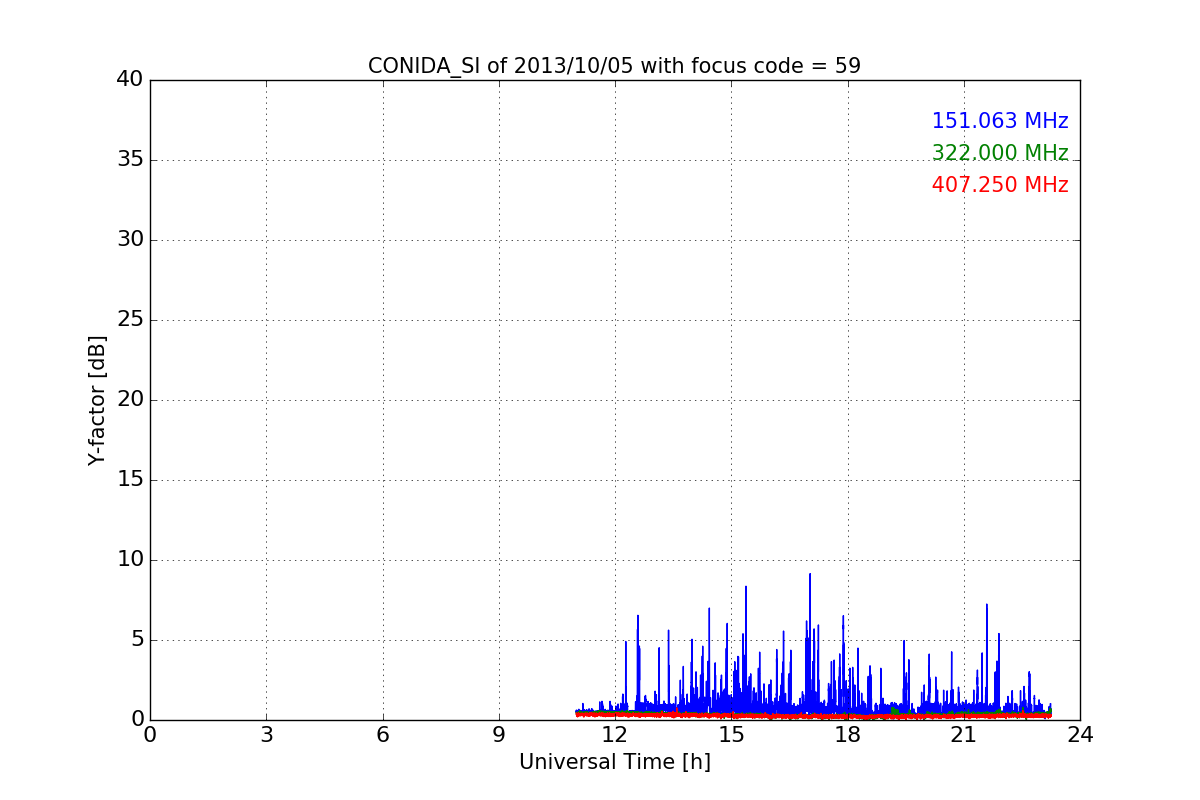Select the 322.000 MHz legend label
This screenshot has height=800, width=1200.
pyautogui.click(x=1000, y=153)
